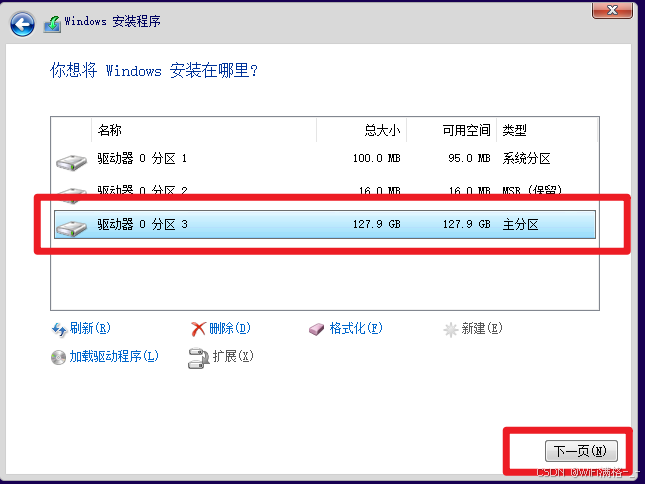Sort by the 类型 column header
This screenshot has height=484, width=645.
(x=547, y=130)
